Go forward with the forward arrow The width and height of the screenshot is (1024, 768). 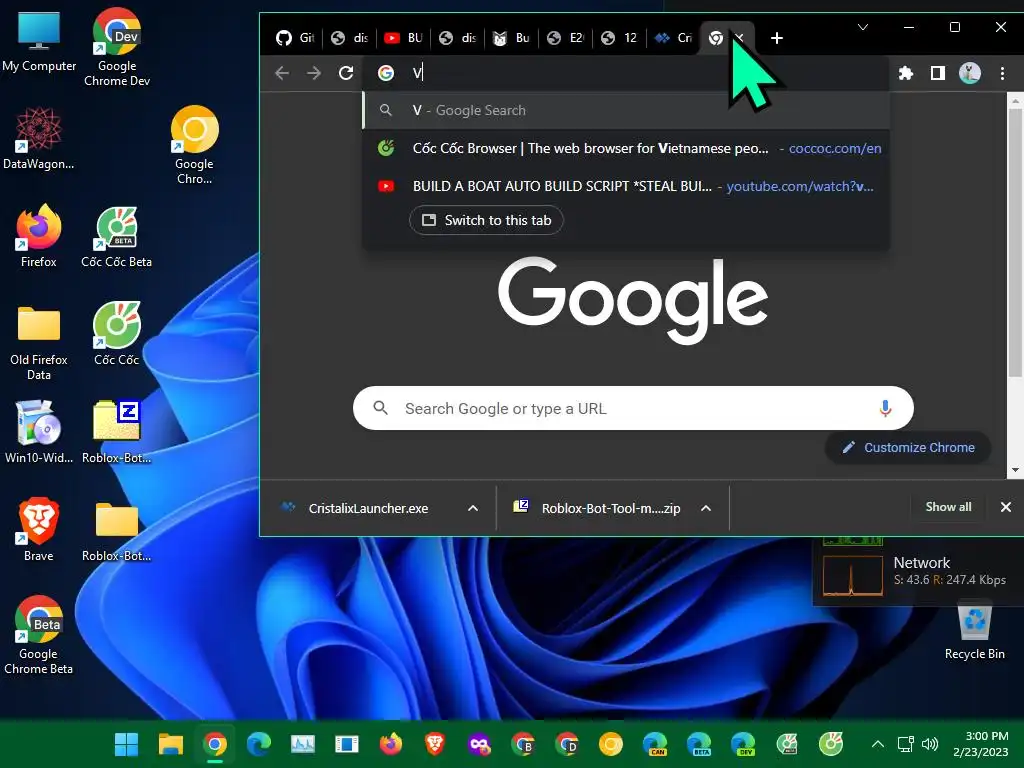tap(314, 73)
